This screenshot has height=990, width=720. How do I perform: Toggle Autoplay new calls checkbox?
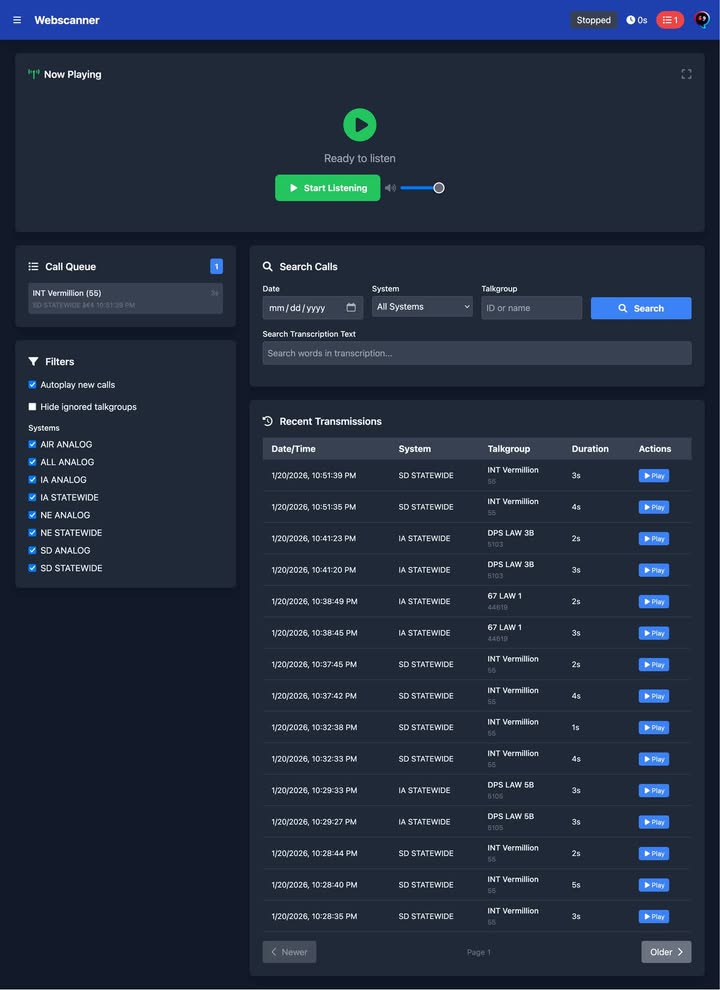click(x=32, y=385)
